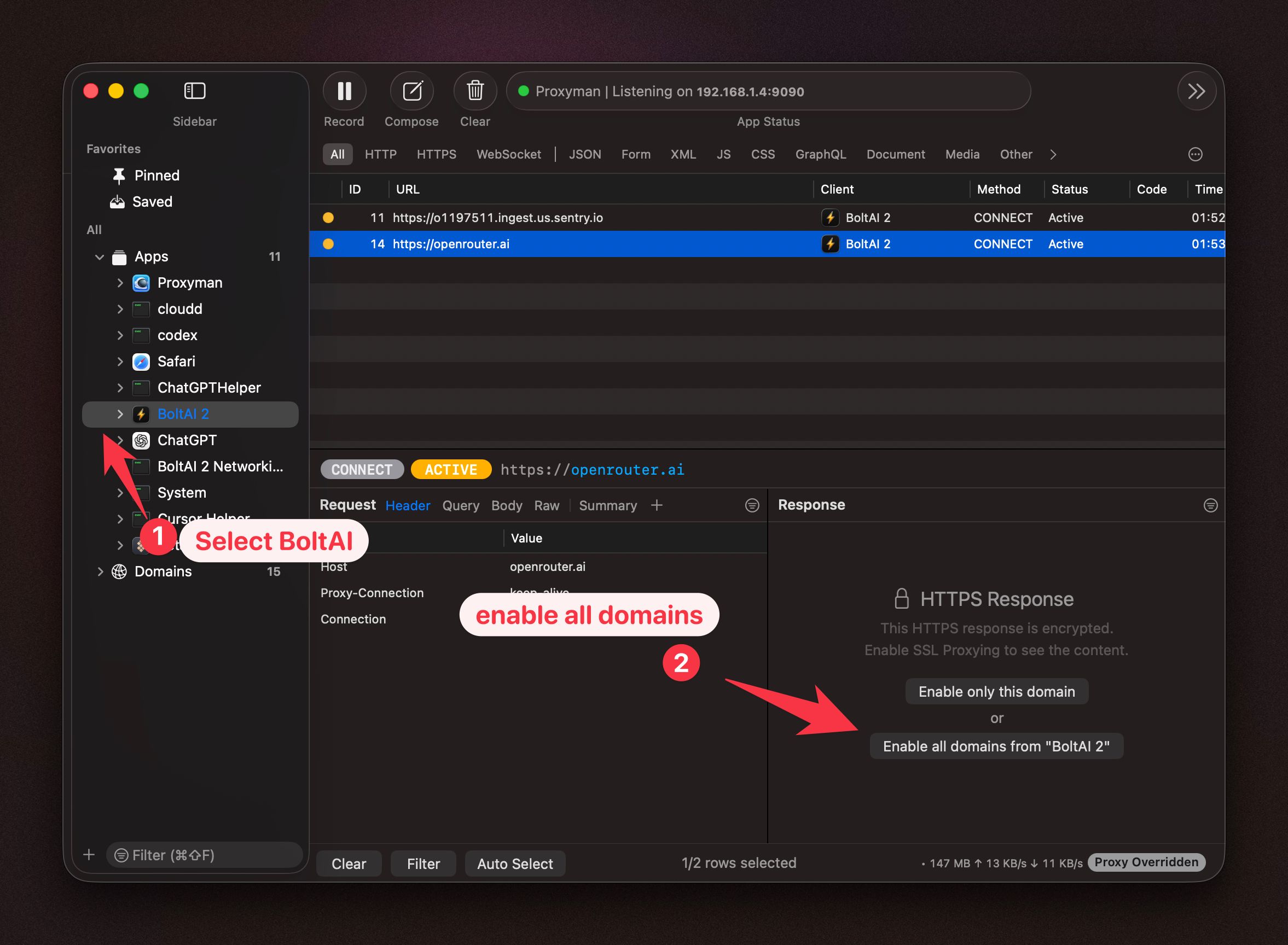Expand the clouddd node
1288x945 pixels.
click(120, 310)
